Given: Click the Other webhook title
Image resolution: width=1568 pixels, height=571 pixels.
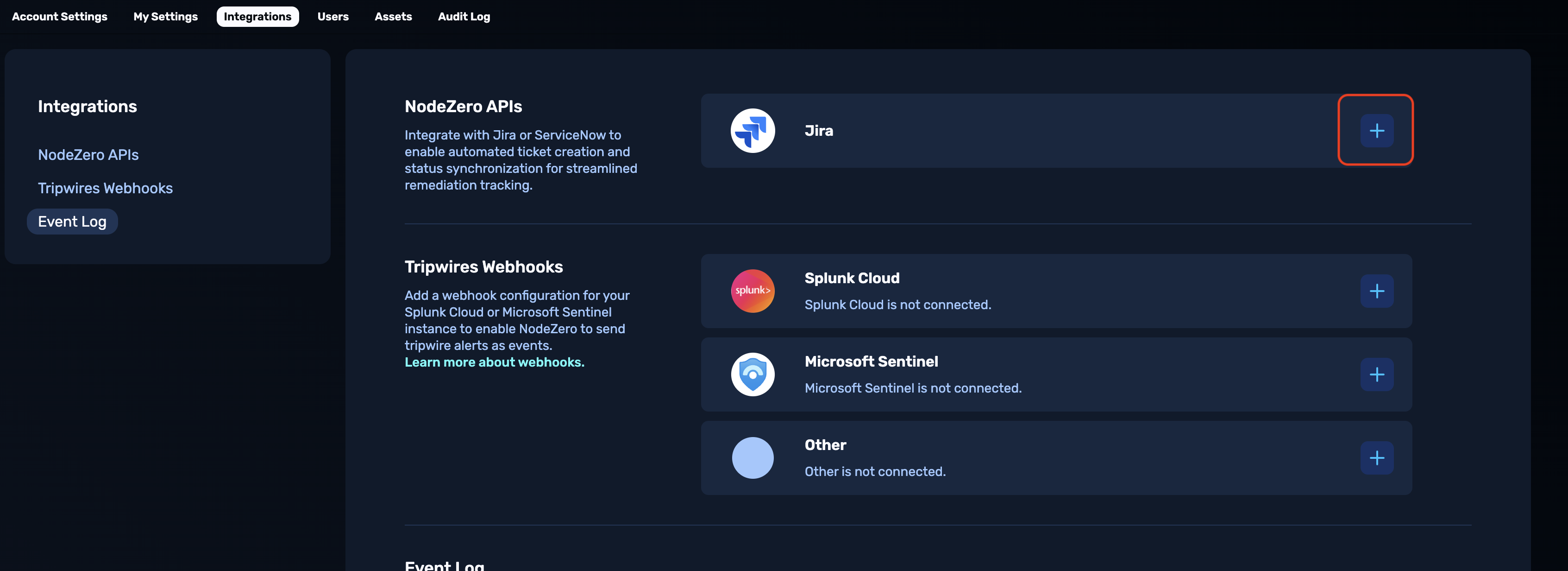Looking at the screenshot, I should 825,445.
